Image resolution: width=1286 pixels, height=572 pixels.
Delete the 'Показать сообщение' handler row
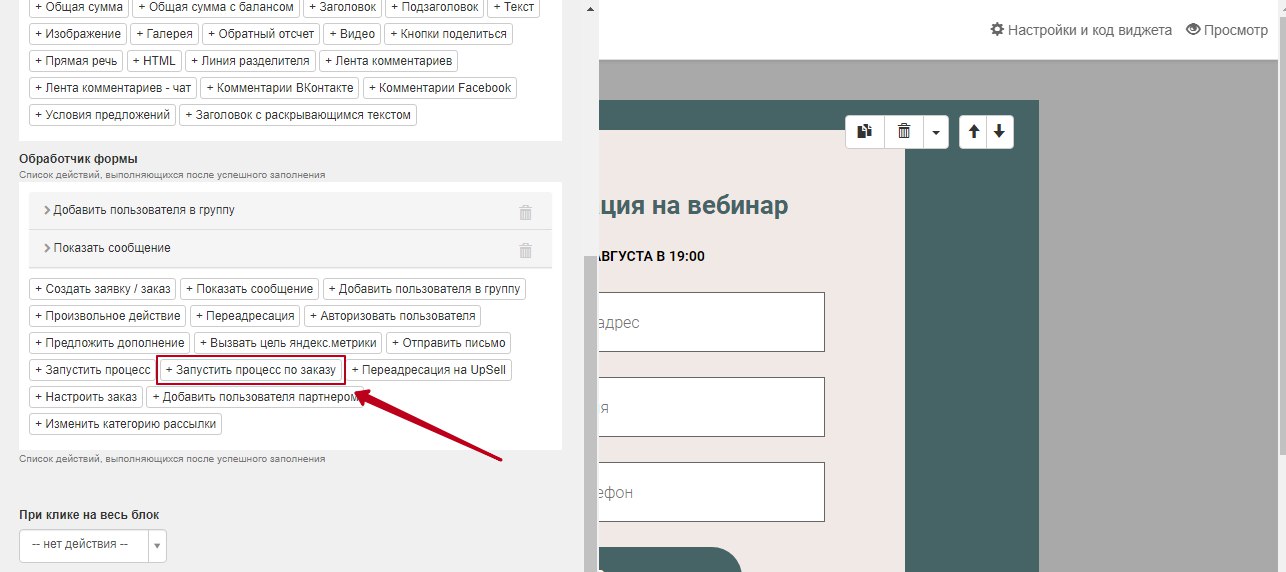coord(526,249)
